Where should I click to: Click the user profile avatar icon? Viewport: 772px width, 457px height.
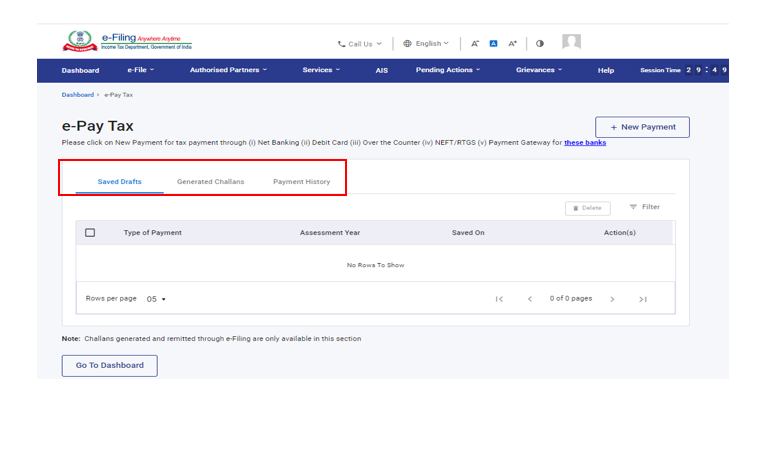(x=571, y=42)
